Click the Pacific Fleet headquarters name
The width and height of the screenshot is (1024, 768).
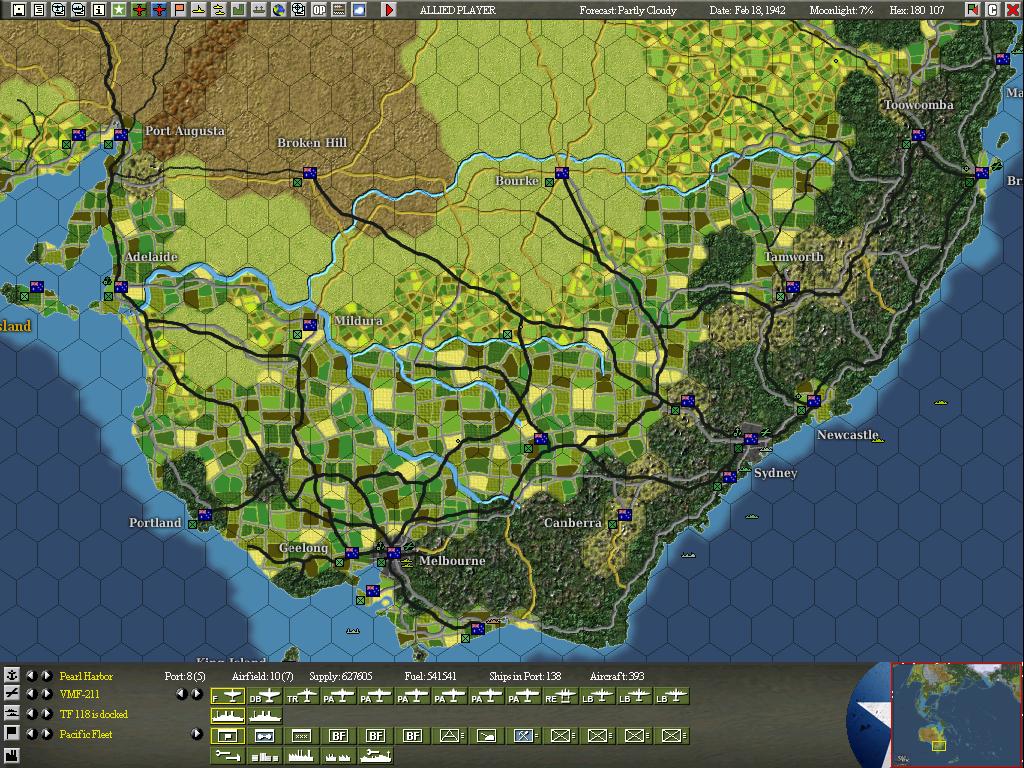(x=86, y=734)
